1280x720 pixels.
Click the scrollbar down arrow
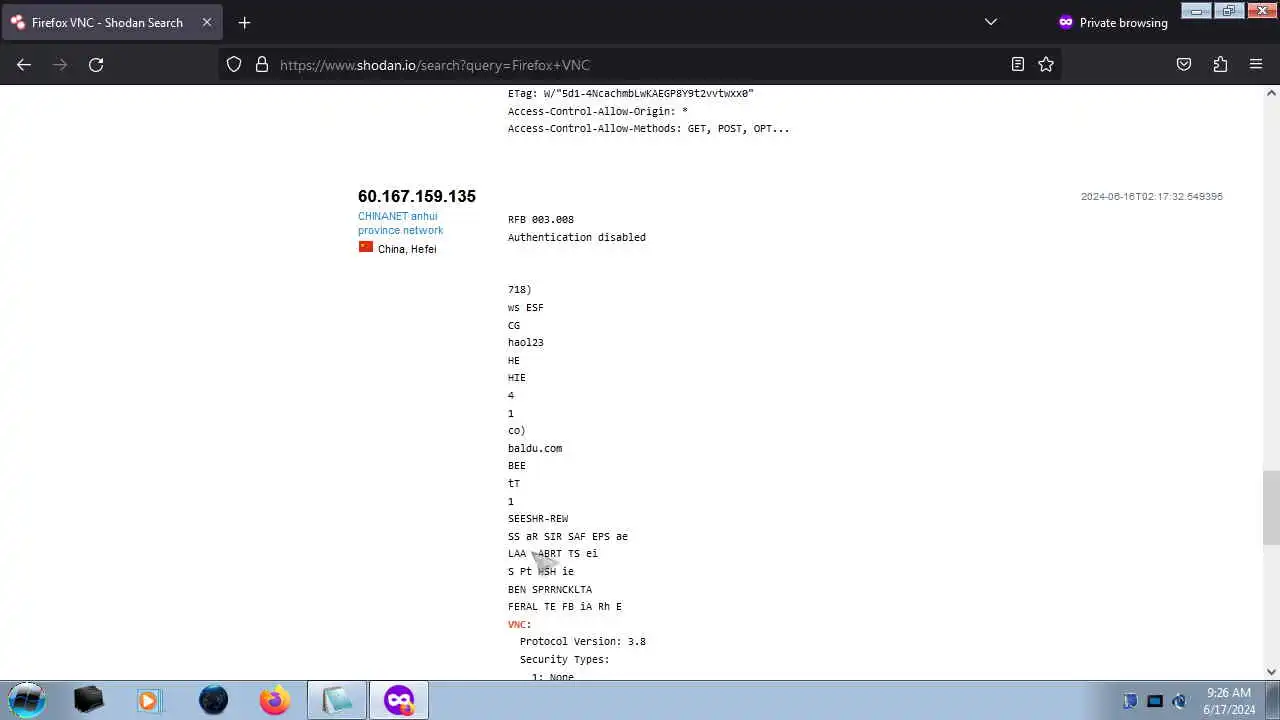tap(1271, 672)
